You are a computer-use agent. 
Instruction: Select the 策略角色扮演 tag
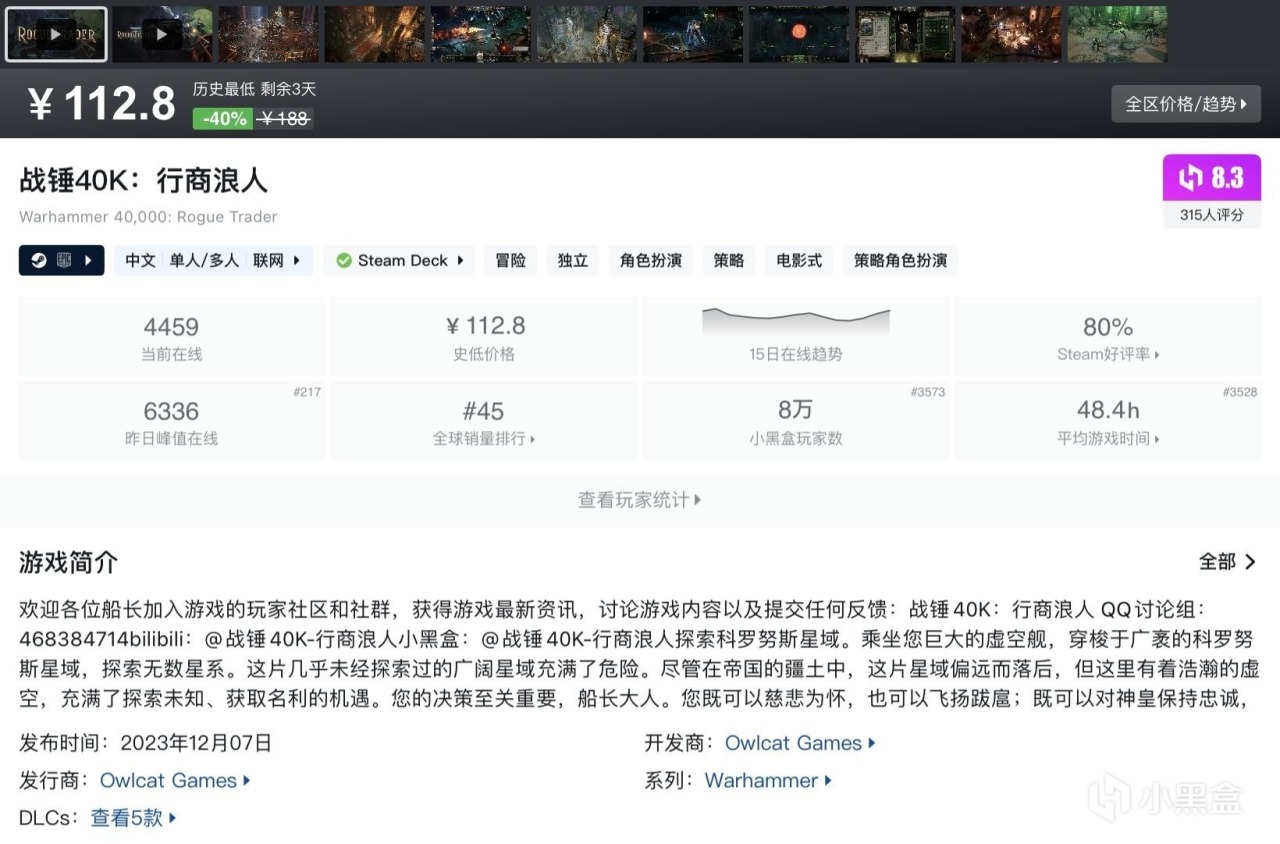tap(901, 261)
